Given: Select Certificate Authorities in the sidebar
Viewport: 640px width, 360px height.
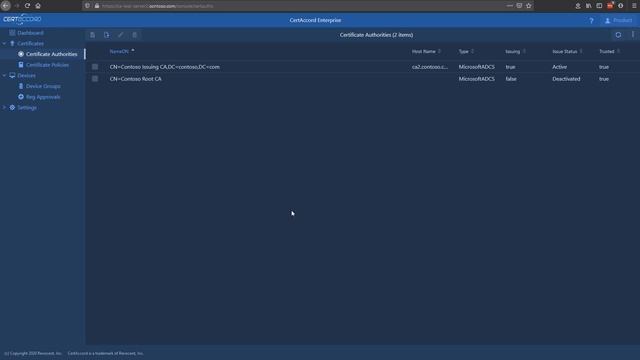Looking at the screenshot, I should point(51,54).
